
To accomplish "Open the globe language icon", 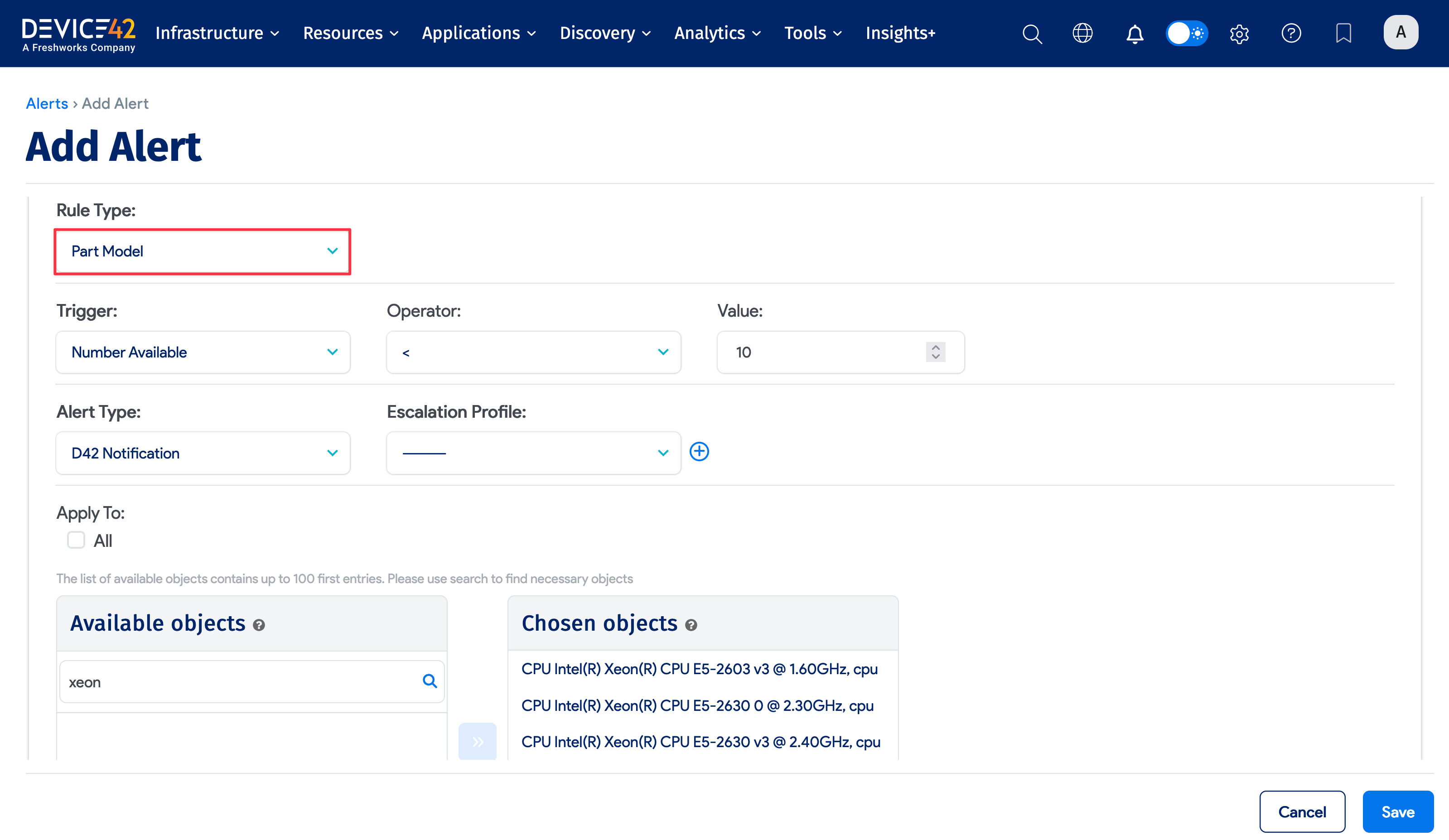I will click(1082, 34).
